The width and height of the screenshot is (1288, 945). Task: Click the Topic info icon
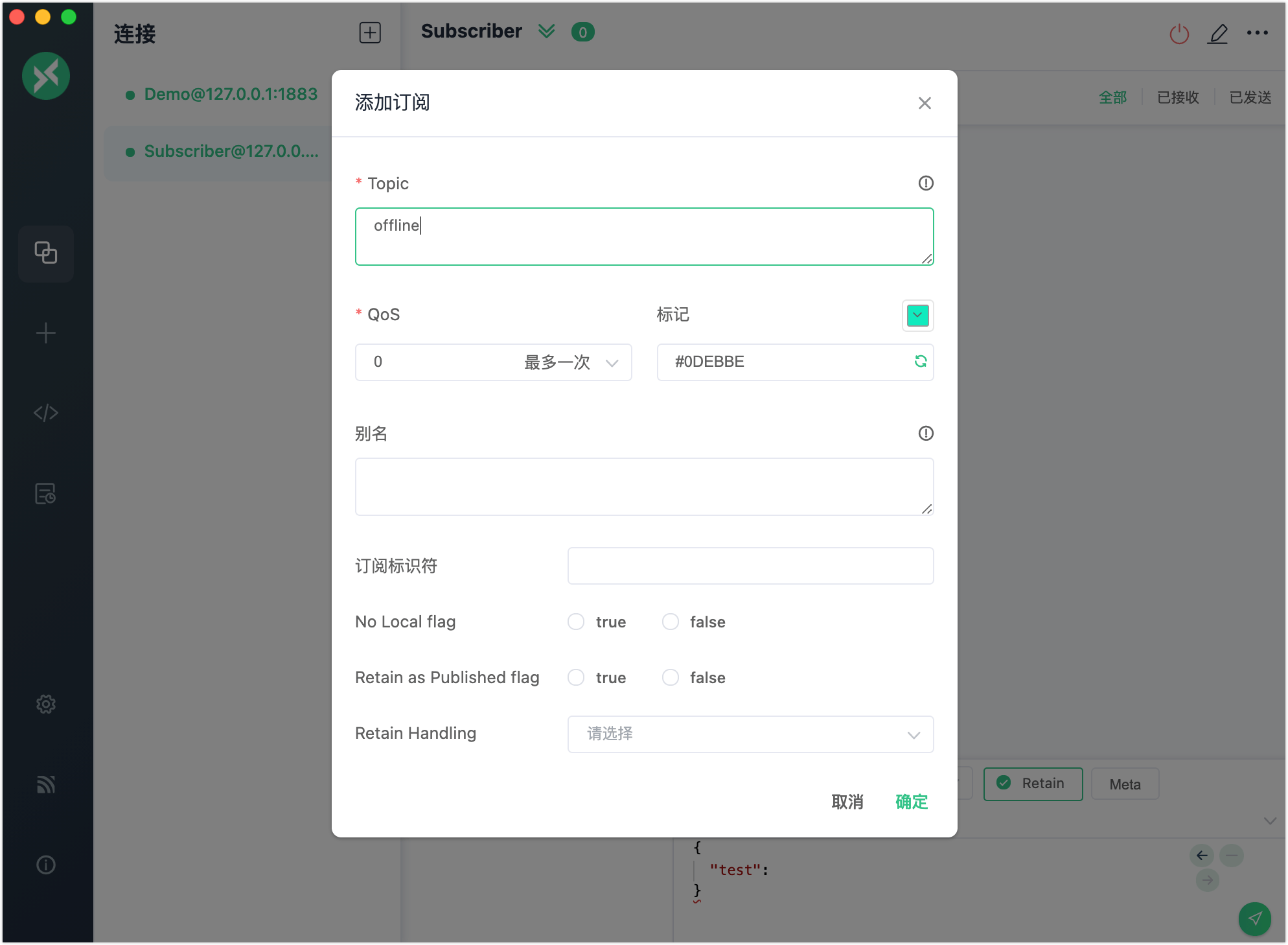tap(925, 183)
